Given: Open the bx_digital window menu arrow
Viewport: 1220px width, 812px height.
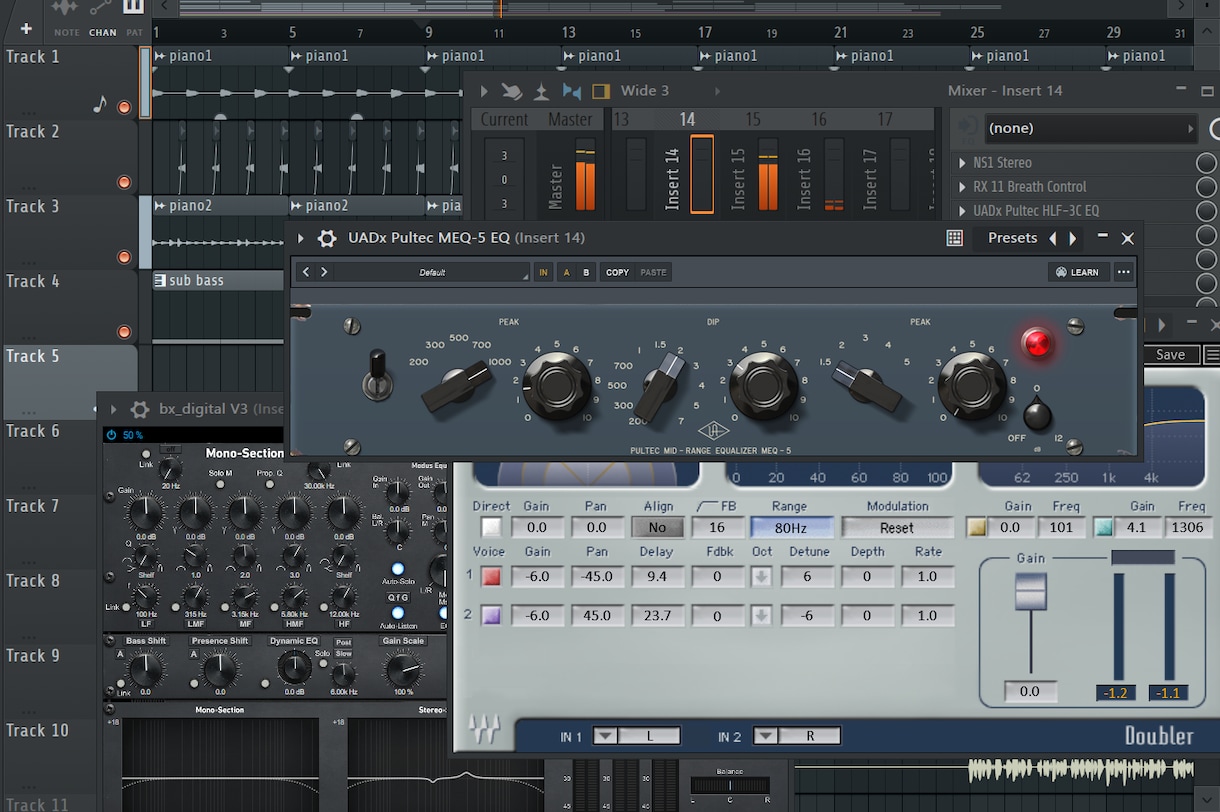Looking at the screenshot, I should tap(113, 409).
